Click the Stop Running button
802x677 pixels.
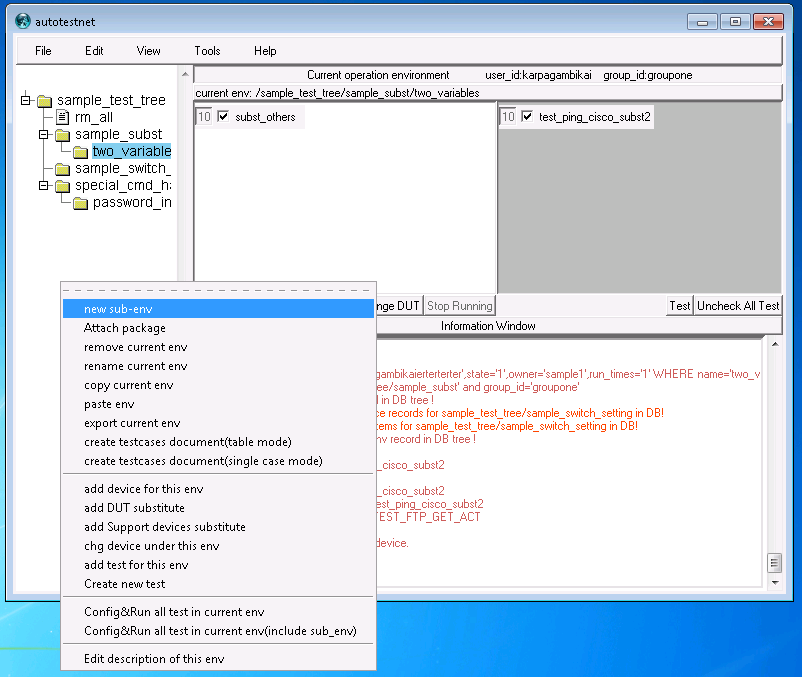(459, 306)
